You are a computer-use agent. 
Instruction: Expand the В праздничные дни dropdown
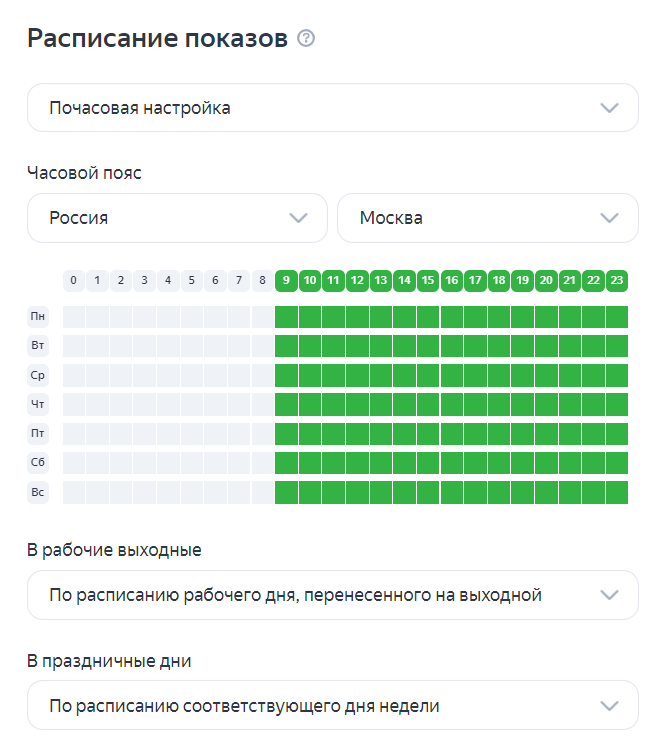333,705
